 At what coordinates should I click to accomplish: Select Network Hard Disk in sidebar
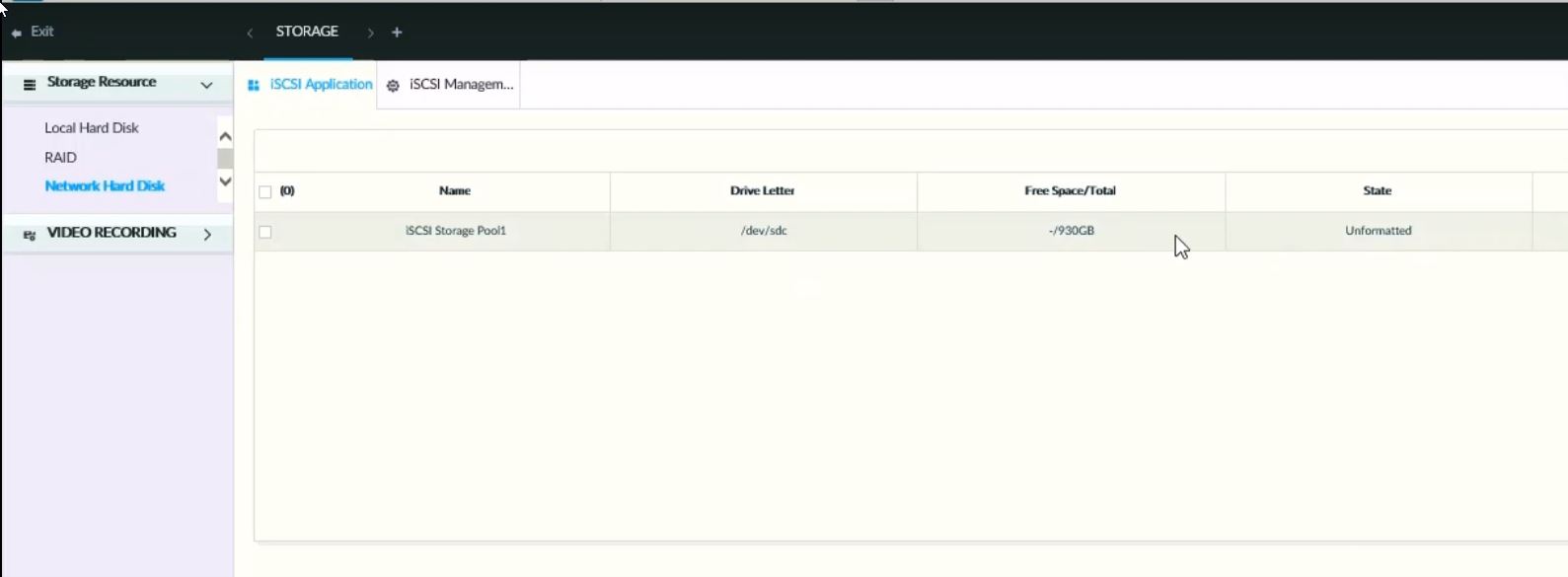coord(105,185)
